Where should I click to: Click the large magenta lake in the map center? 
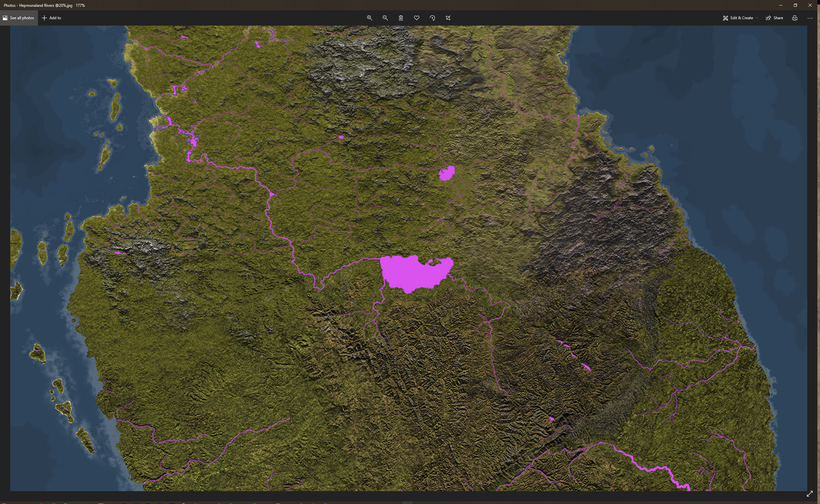point(414,272)
